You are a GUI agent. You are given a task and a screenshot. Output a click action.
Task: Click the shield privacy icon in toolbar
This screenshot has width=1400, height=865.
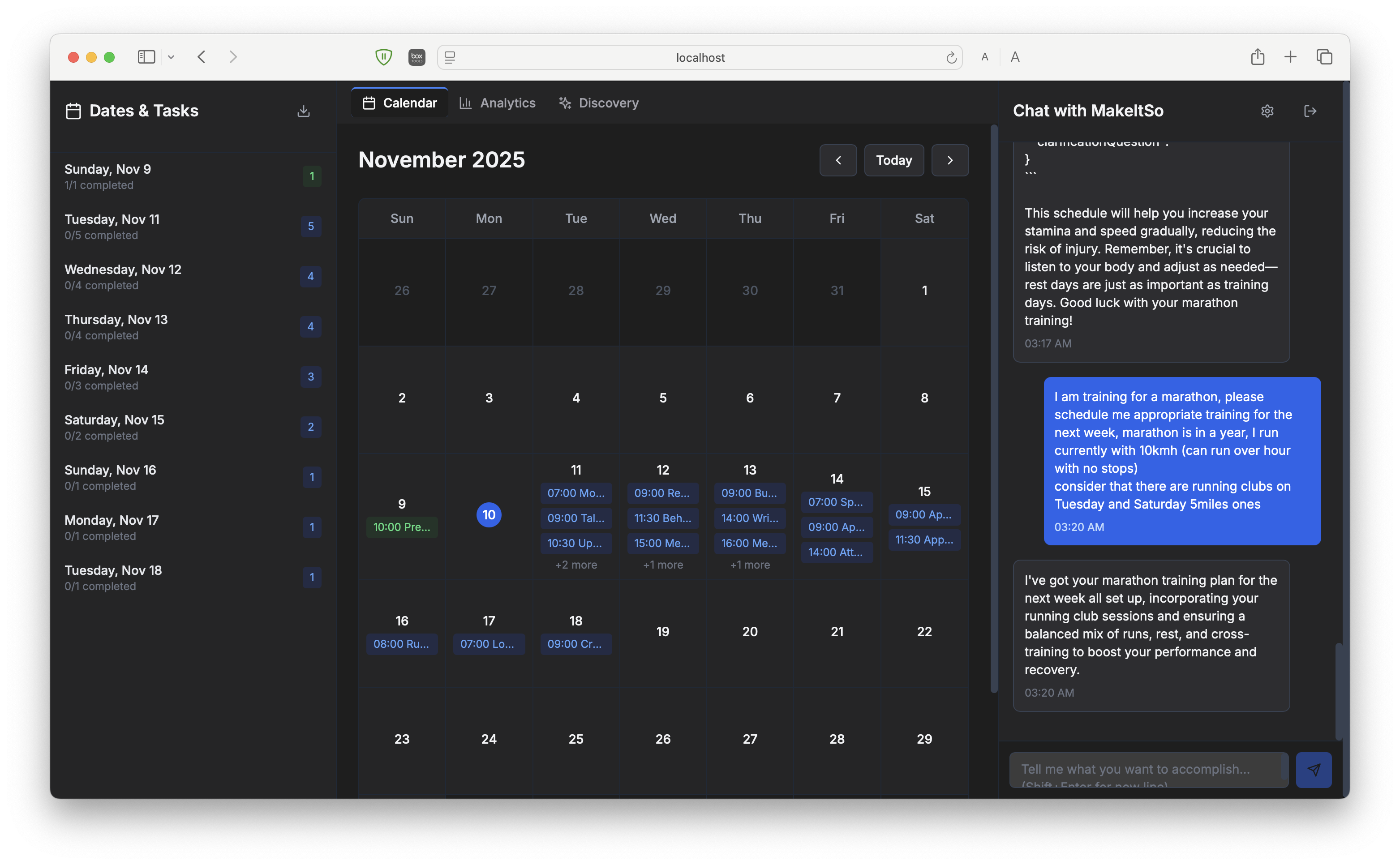[x=383, y=56]
